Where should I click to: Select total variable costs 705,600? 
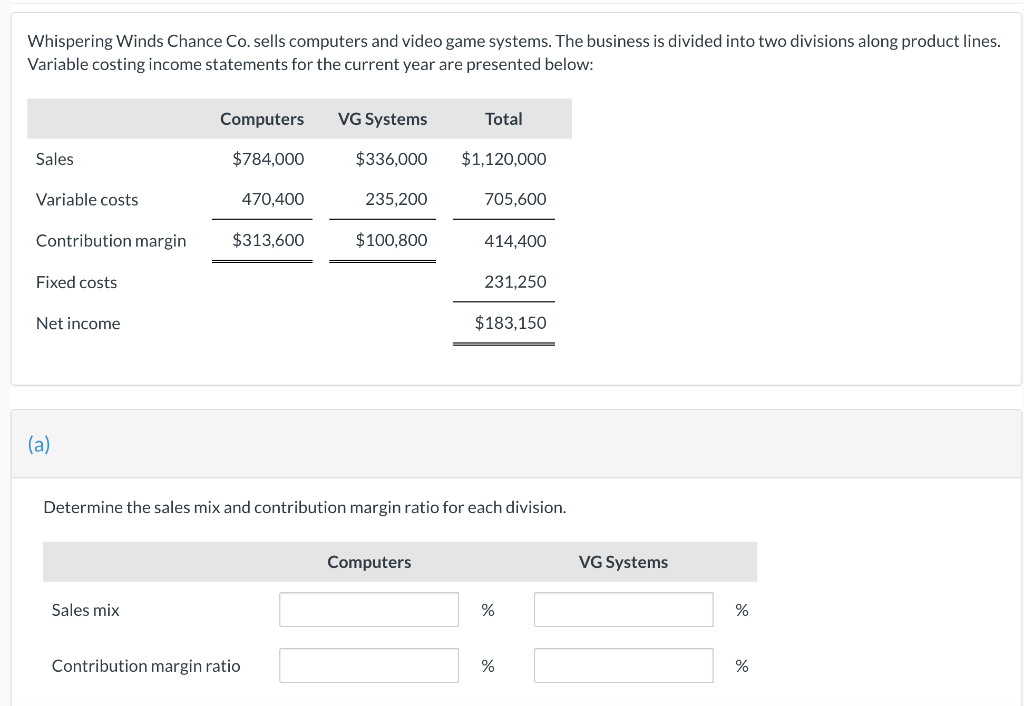click(x=515, y=199)
